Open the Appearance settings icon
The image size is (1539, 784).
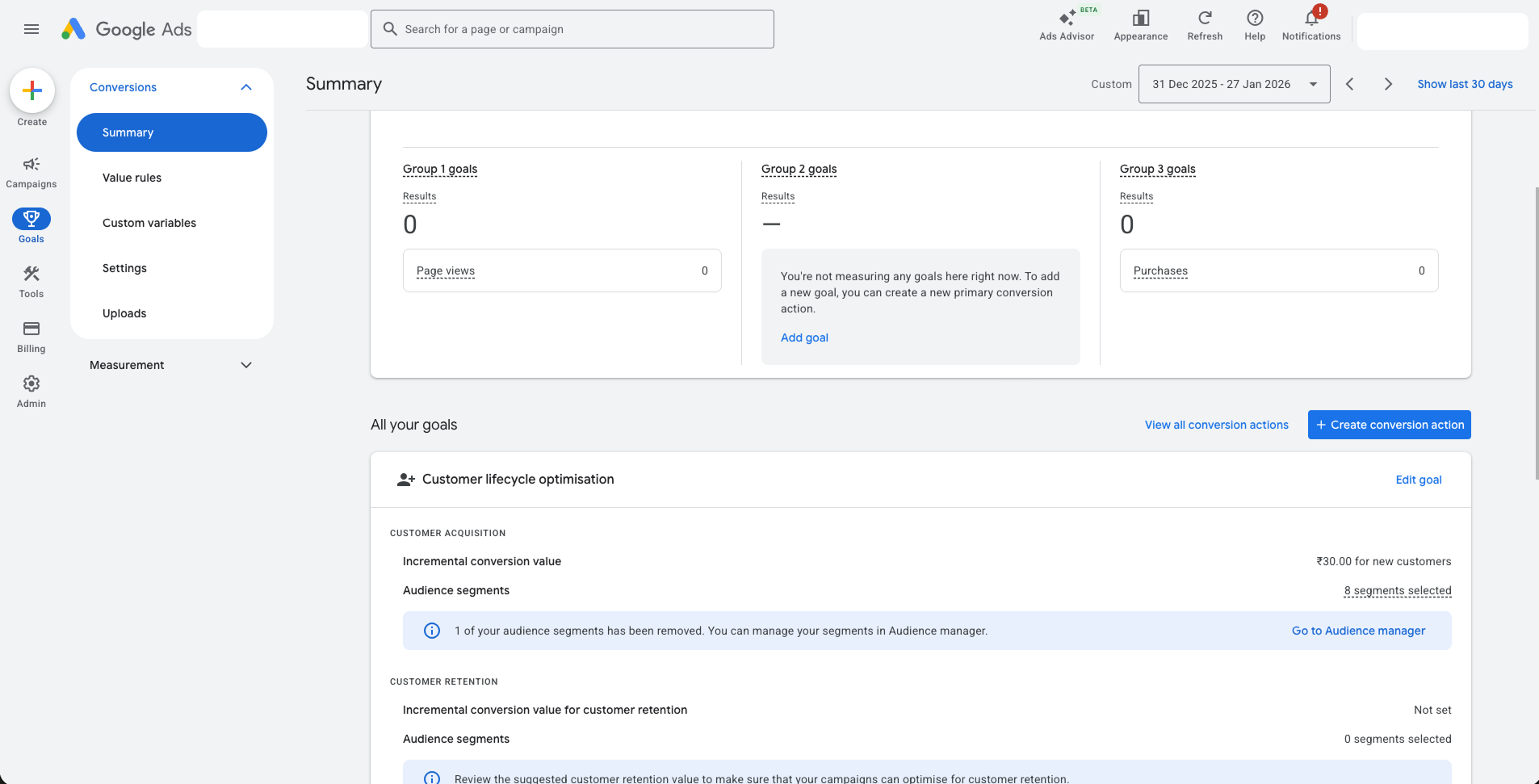(1140, 19)
